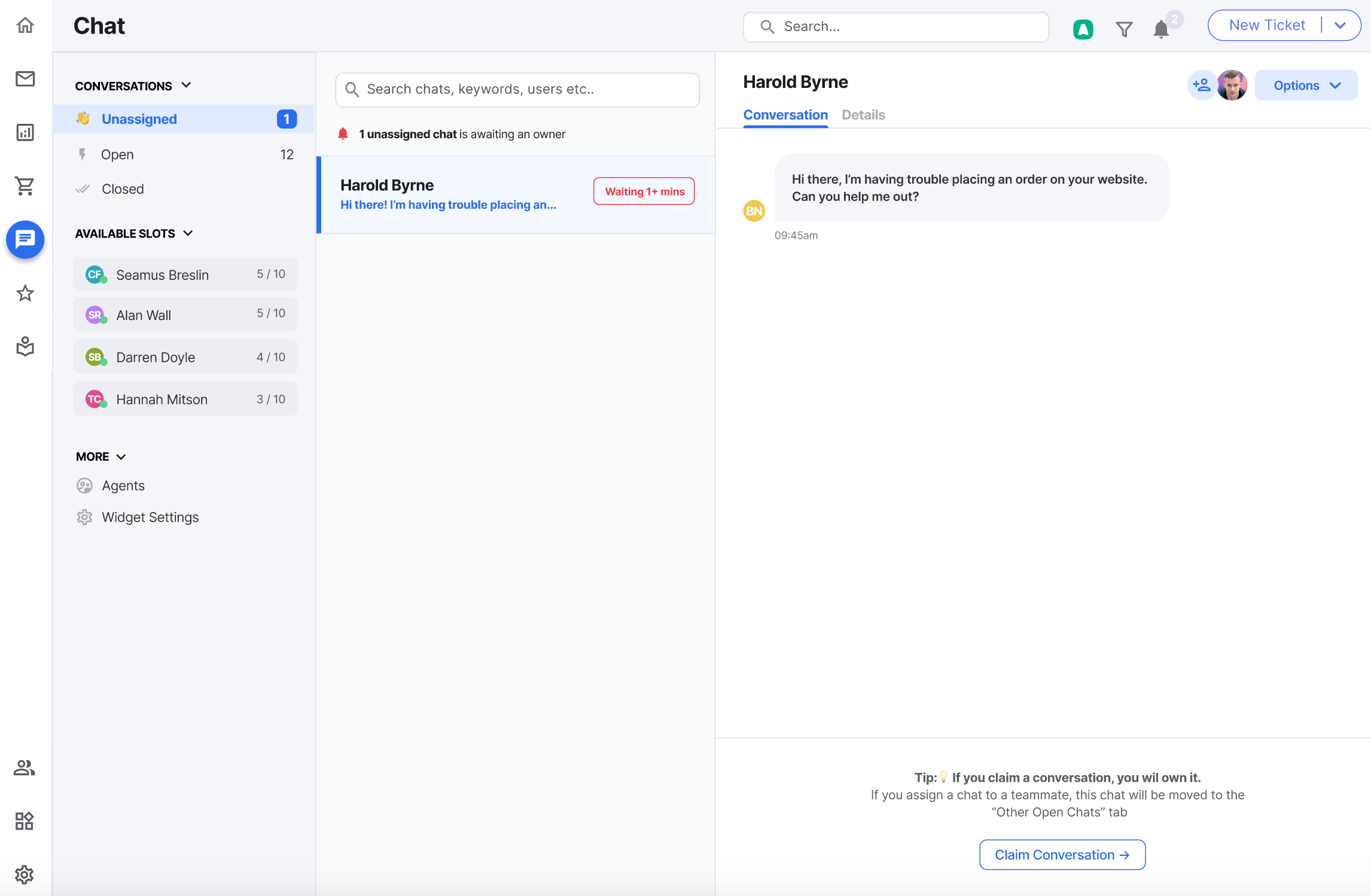The height and width of the screenshot is (896, 1371).
Task: Click the TC avatar of Hannah Mitson
Action: (95, 399)
